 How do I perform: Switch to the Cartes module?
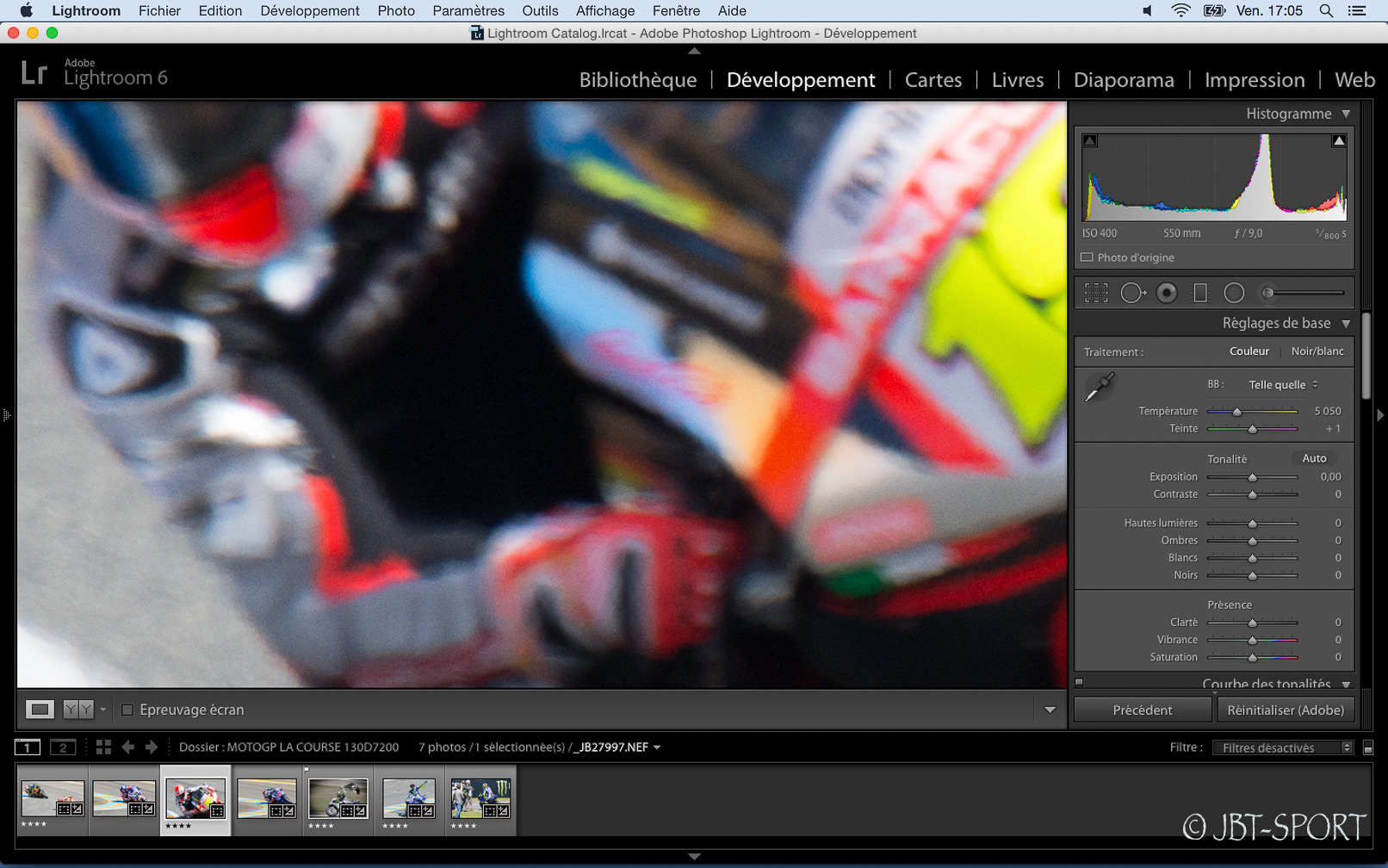933,80
